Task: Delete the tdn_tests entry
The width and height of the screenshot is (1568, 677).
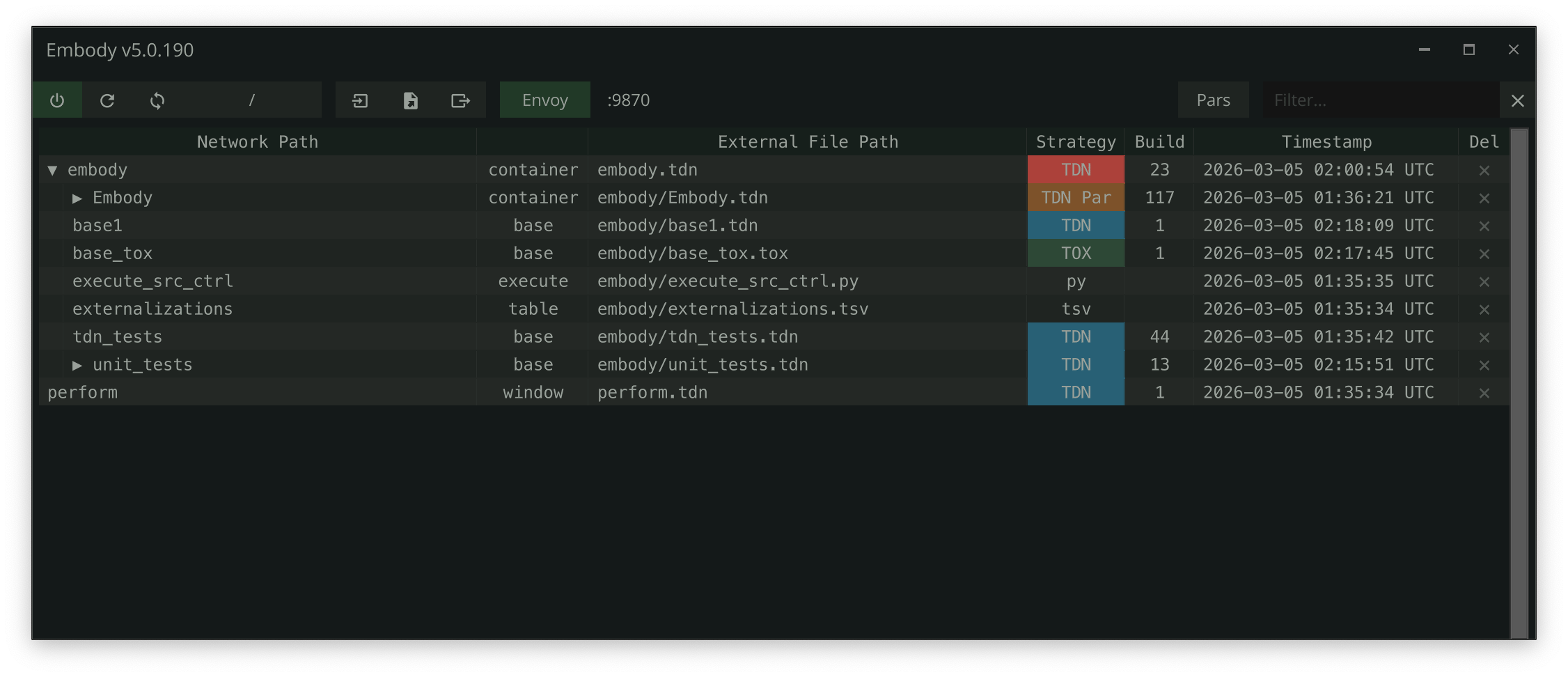Action: [x=1484, y=338]
